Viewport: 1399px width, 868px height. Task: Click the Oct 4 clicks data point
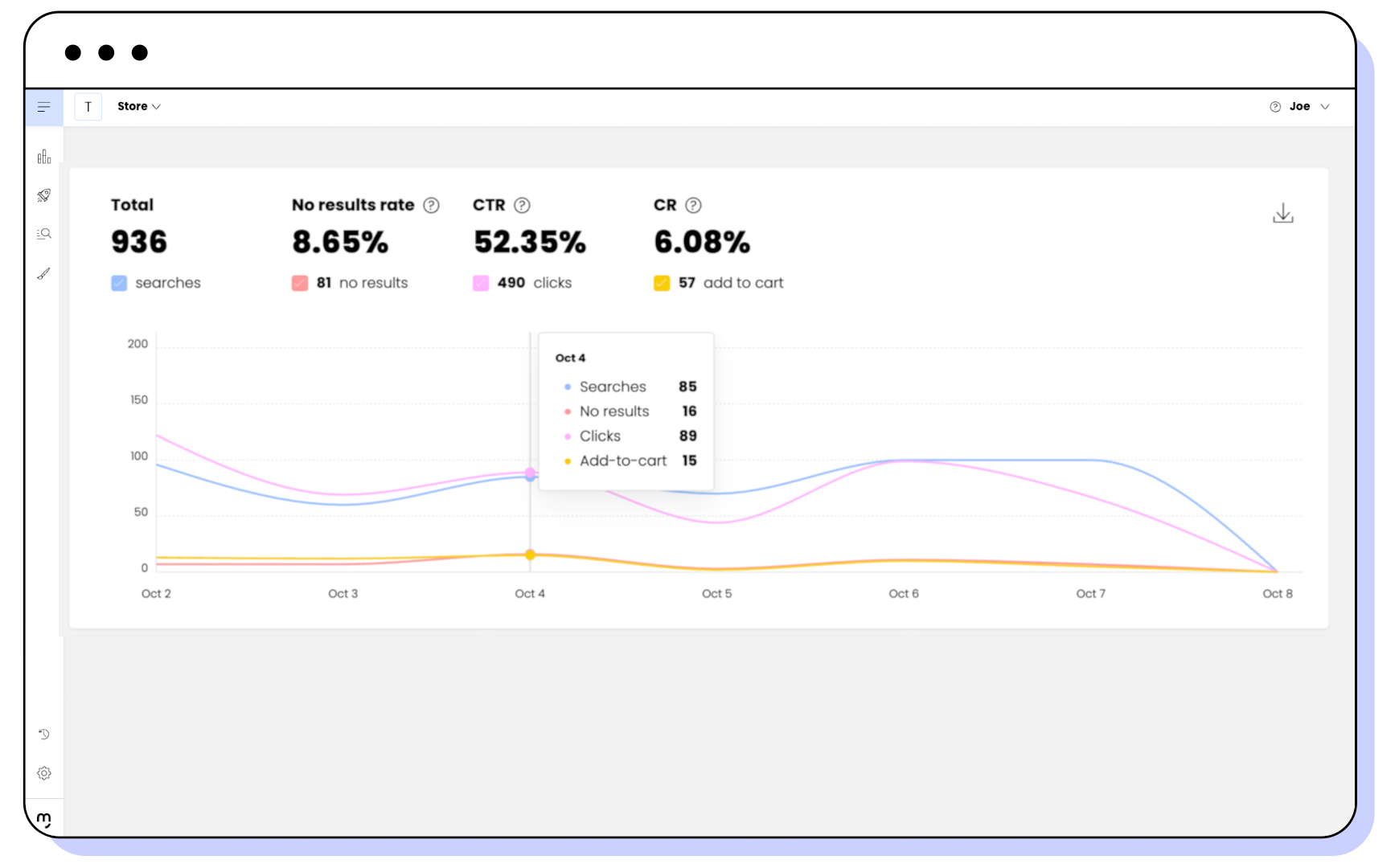pyautogui.click(x=530, y=472)
